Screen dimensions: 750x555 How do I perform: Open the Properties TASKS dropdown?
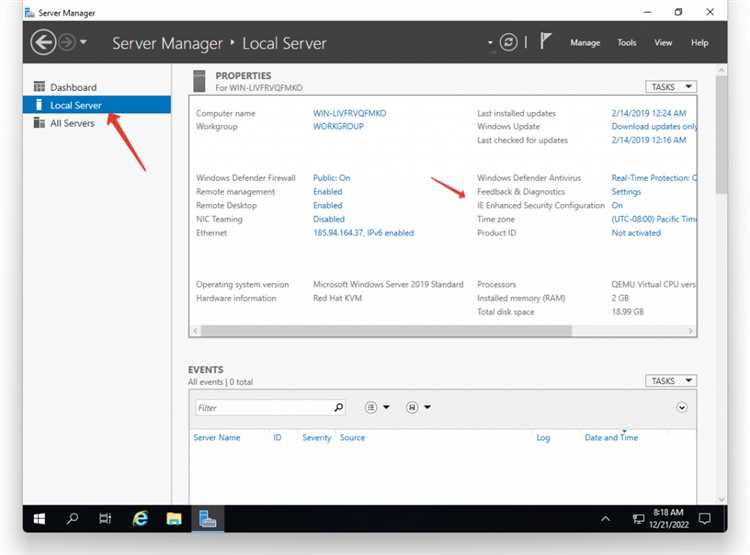(671, 87)
